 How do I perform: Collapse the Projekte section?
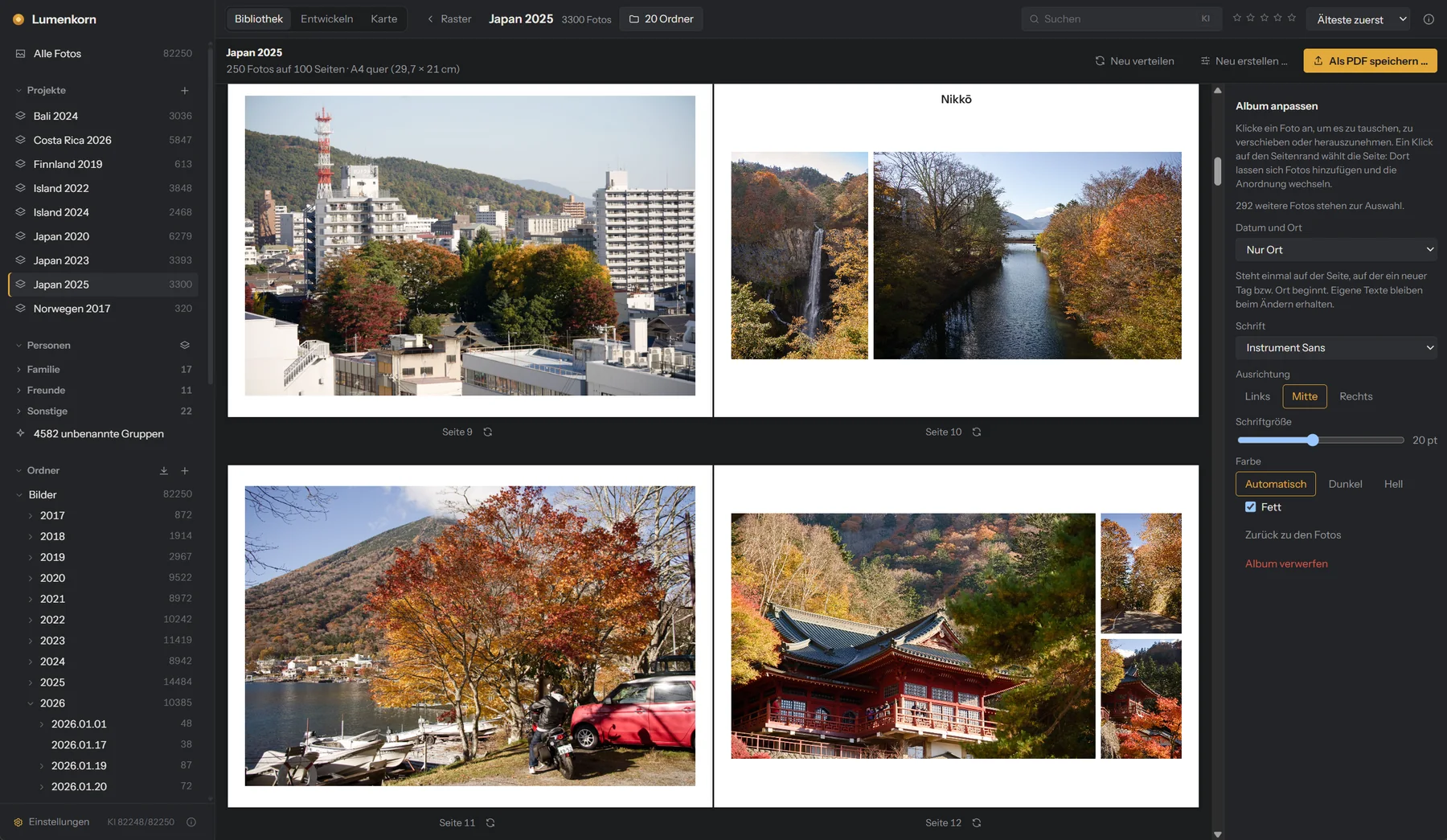[18, 91]
